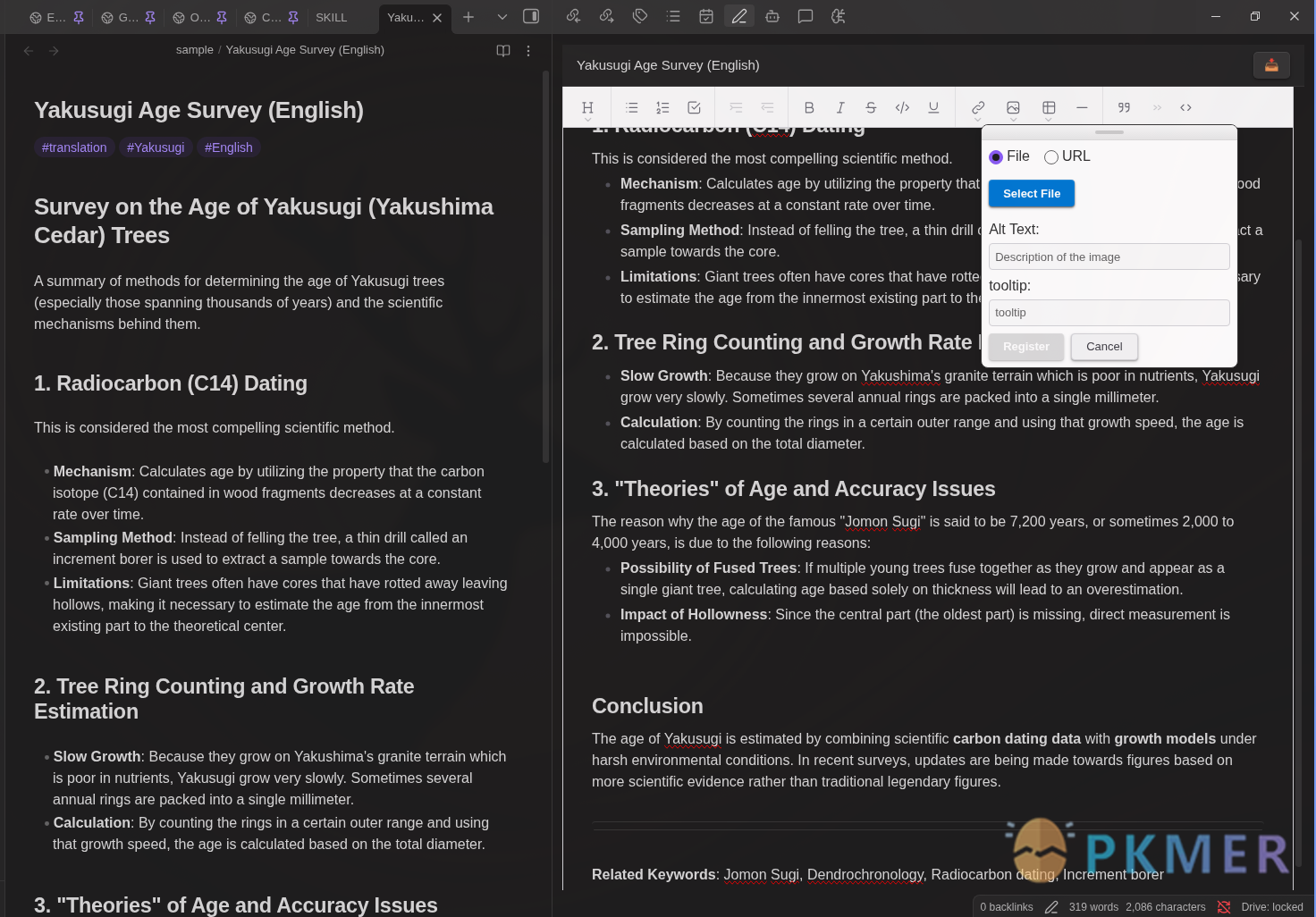Open the chat bubble icon
Screen dimensions: 1316x917
pyautogui.click(x=806, y=16)
